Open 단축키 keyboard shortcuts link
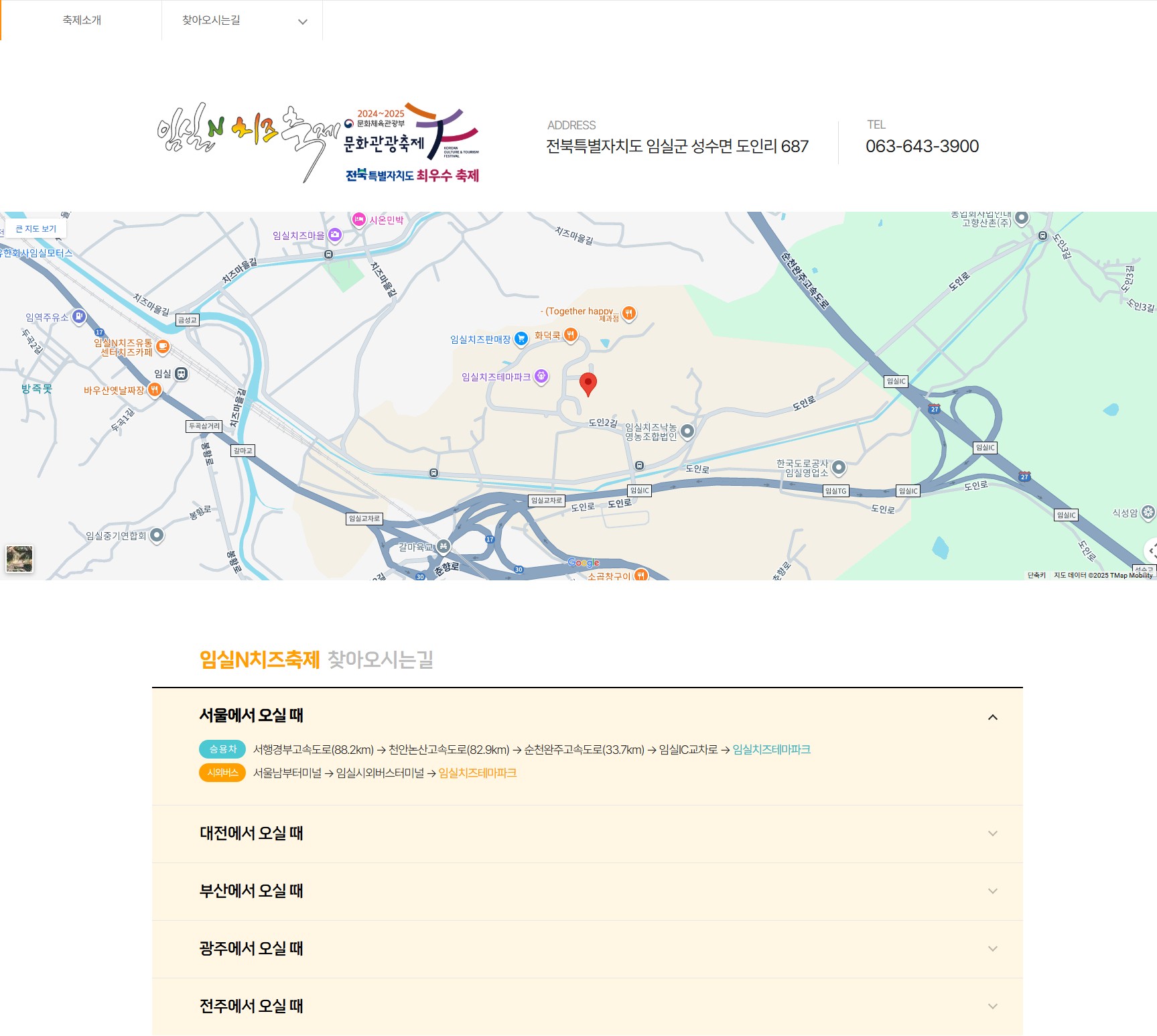The image size is (1157, 1036). point(1036,575)
